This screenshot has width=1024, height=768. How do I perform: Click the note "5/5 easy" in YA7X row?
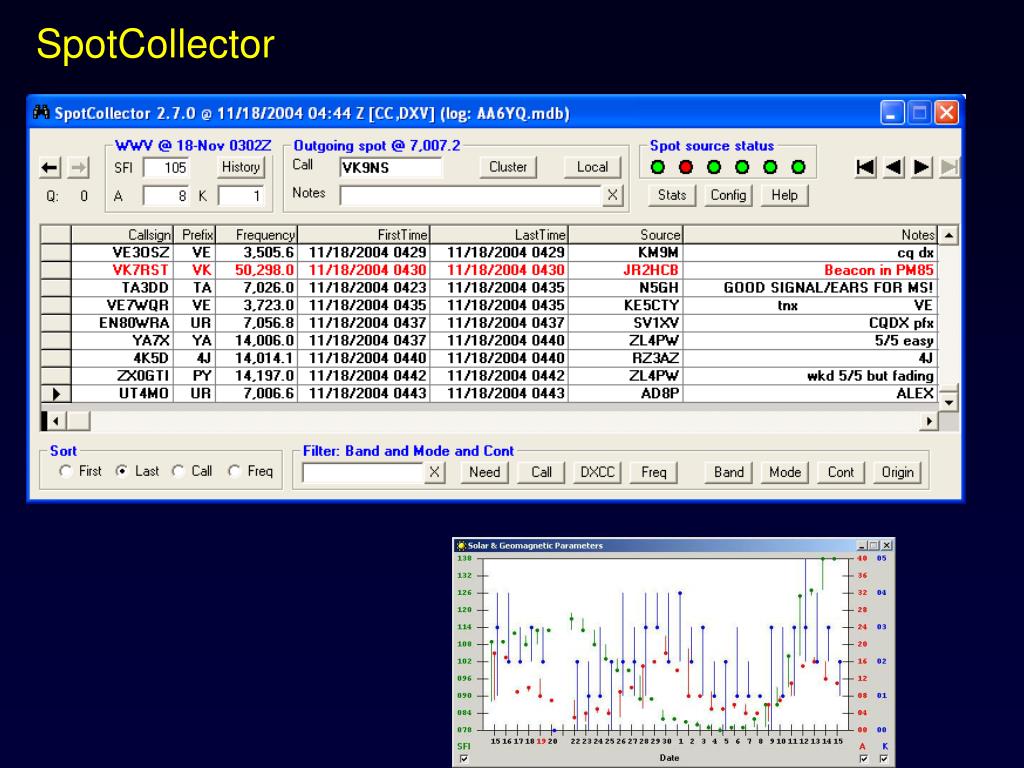(x=904, y=341)
